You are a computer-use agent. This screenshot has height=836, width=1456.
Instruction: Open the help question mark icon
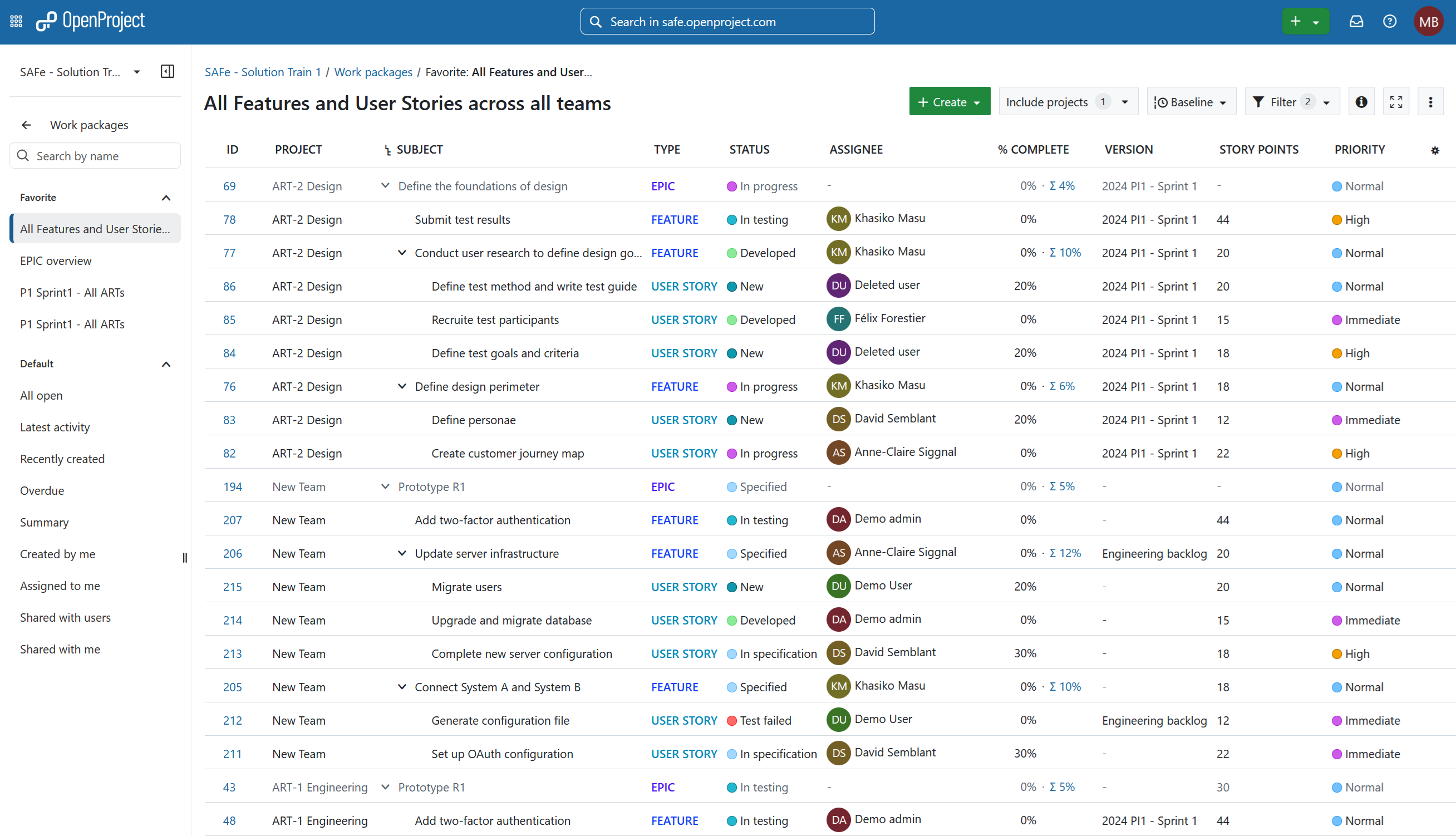1389,22
